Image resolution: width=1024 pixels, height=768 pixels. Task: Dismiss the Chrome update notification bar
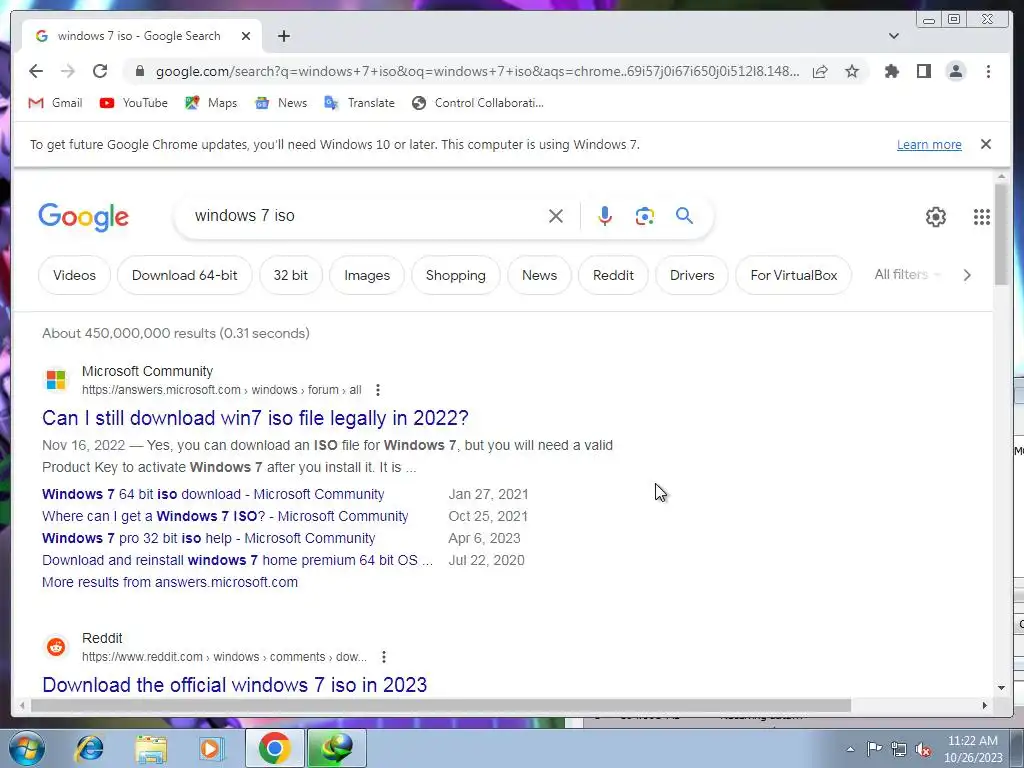pyautogui.click(x=986, y=144)
